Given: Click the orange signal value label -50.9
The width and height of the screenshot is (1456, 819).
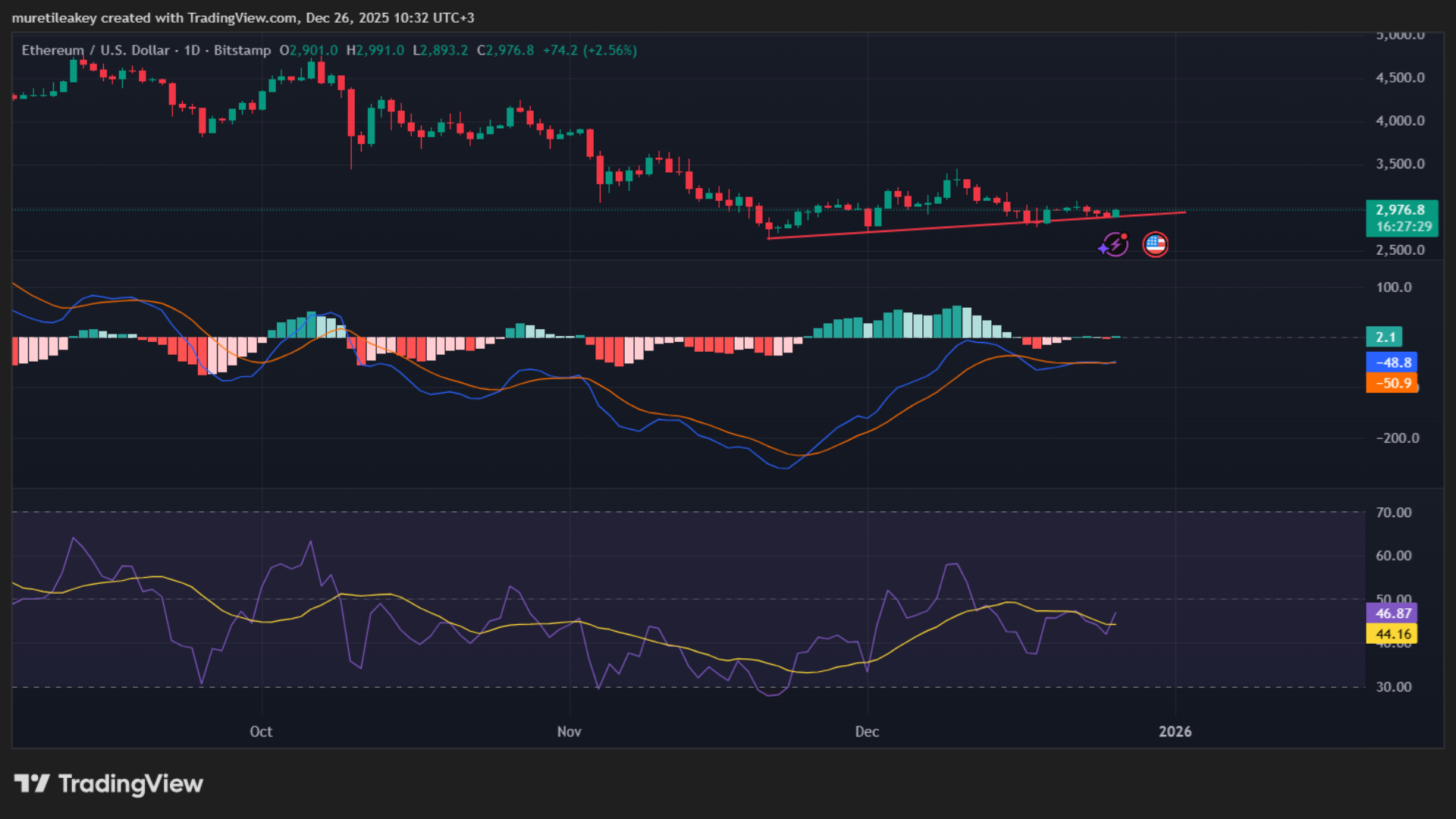Looking at the screenshot, I should [1392, 384].
